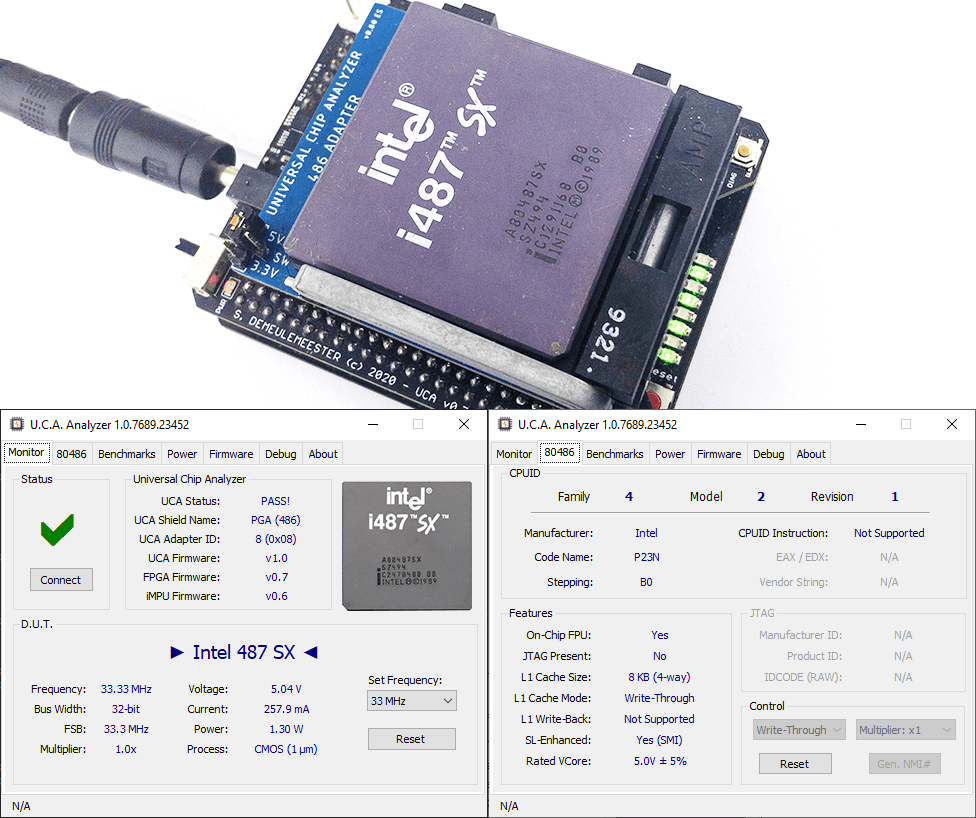Switch to Benchmarks tab in left window

[127, 454]
